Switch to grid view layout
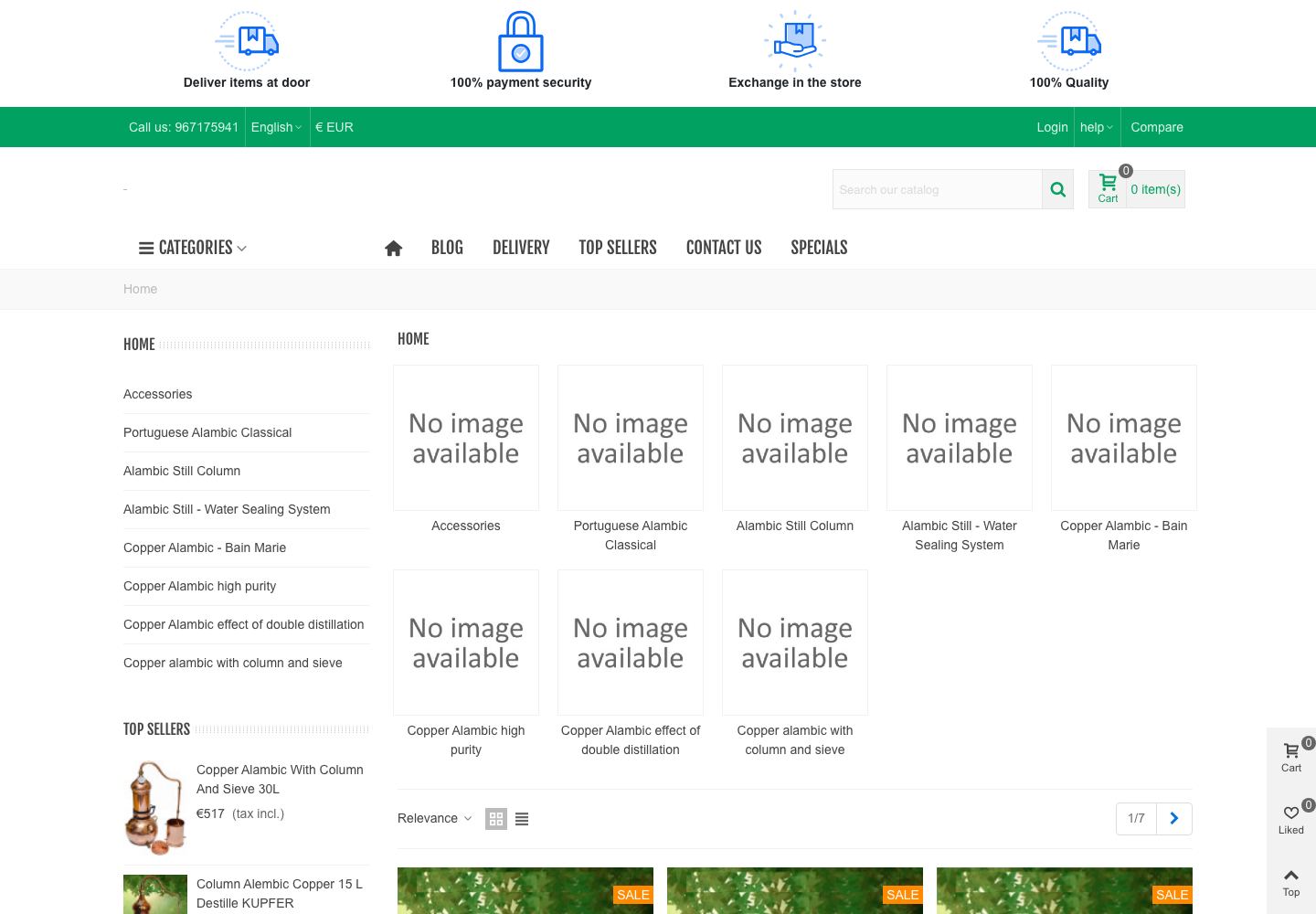The image size is (1316, 914). pyautogui.click(x=496, y=819)
